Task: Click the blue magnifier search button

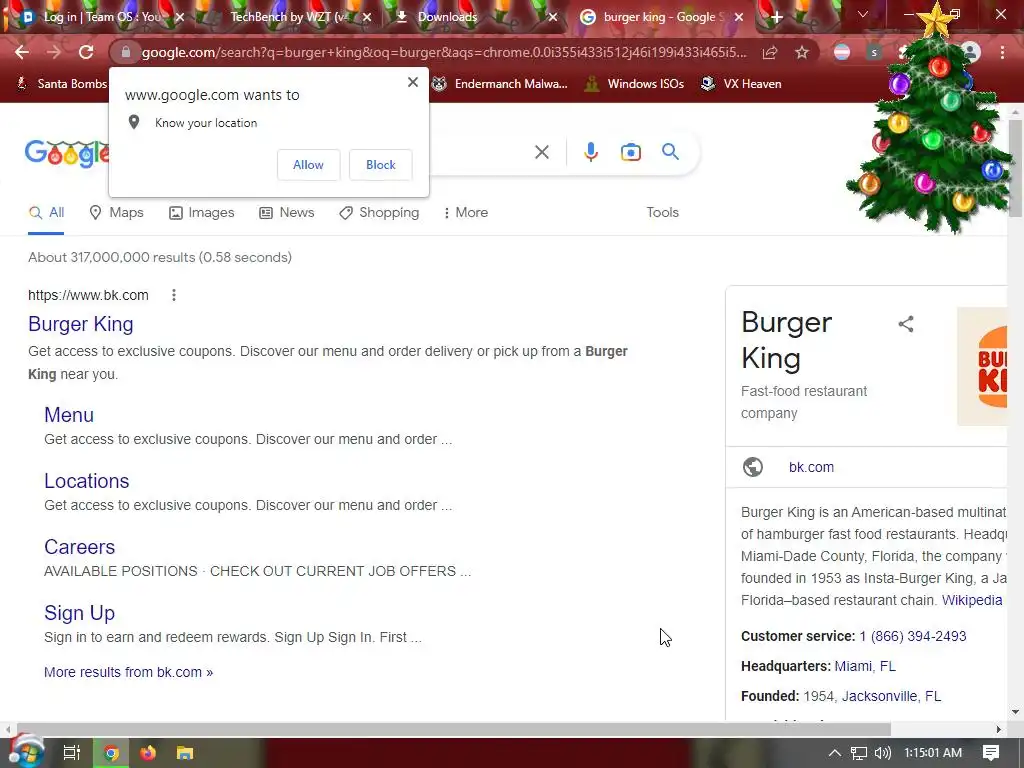Action: (670, 152)
